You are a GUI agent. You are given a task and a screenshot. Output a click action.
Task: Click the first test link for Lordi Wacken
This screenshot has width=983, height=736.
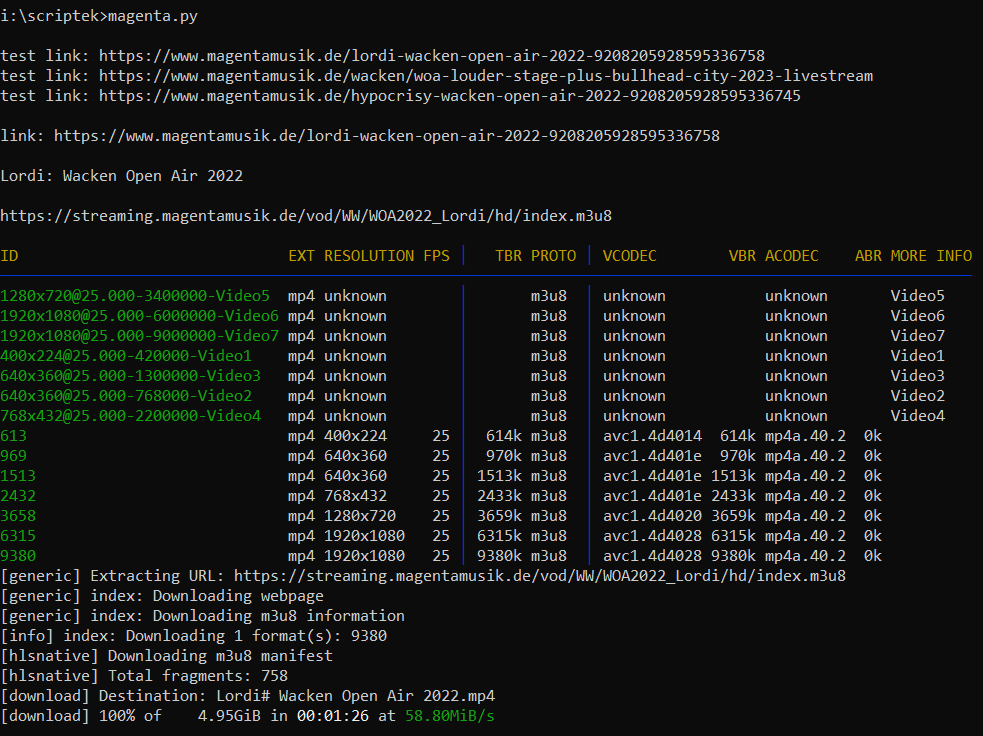pos(431,56)
